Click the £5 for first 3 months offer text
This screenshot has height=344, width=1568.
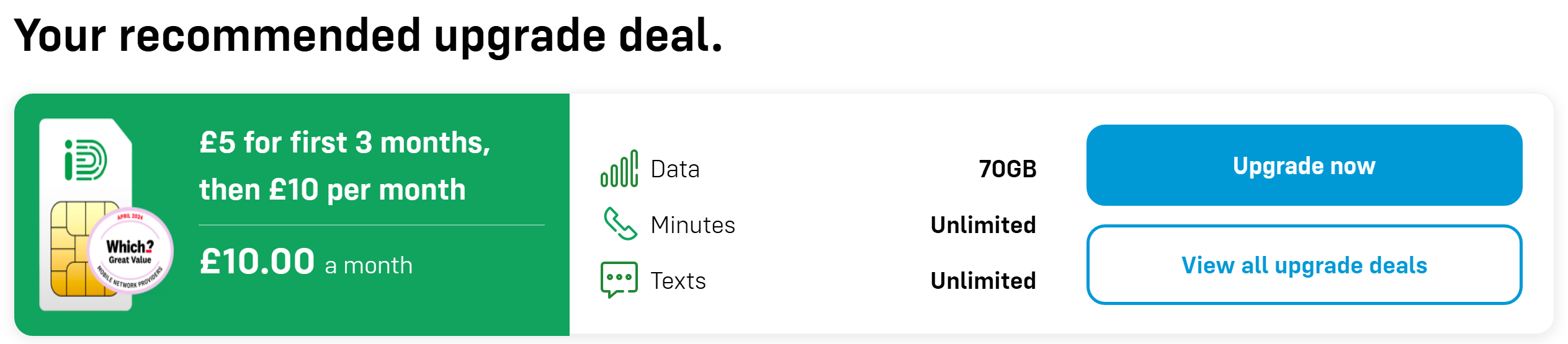[345, 143]
